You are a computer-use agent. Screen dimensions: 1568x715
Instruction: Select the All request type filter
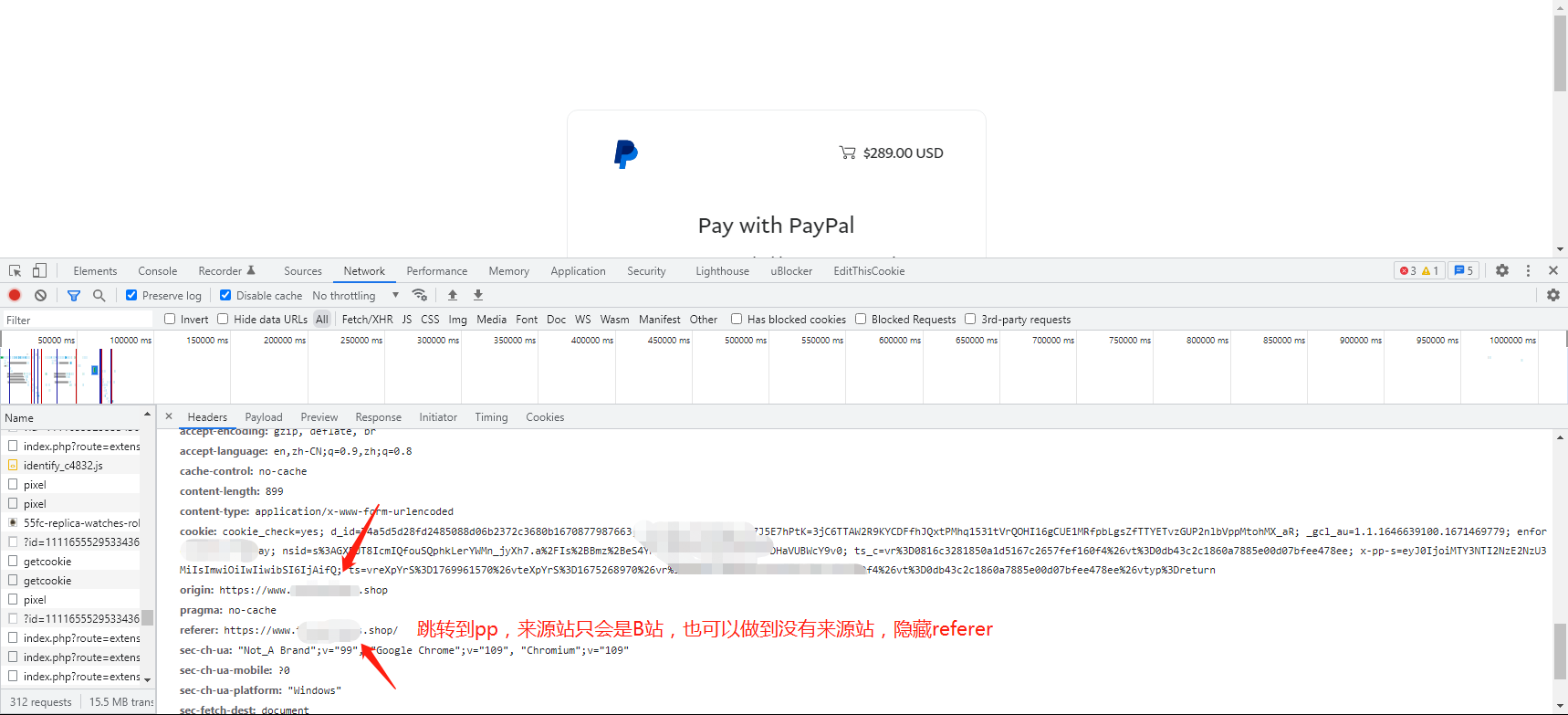322,320
